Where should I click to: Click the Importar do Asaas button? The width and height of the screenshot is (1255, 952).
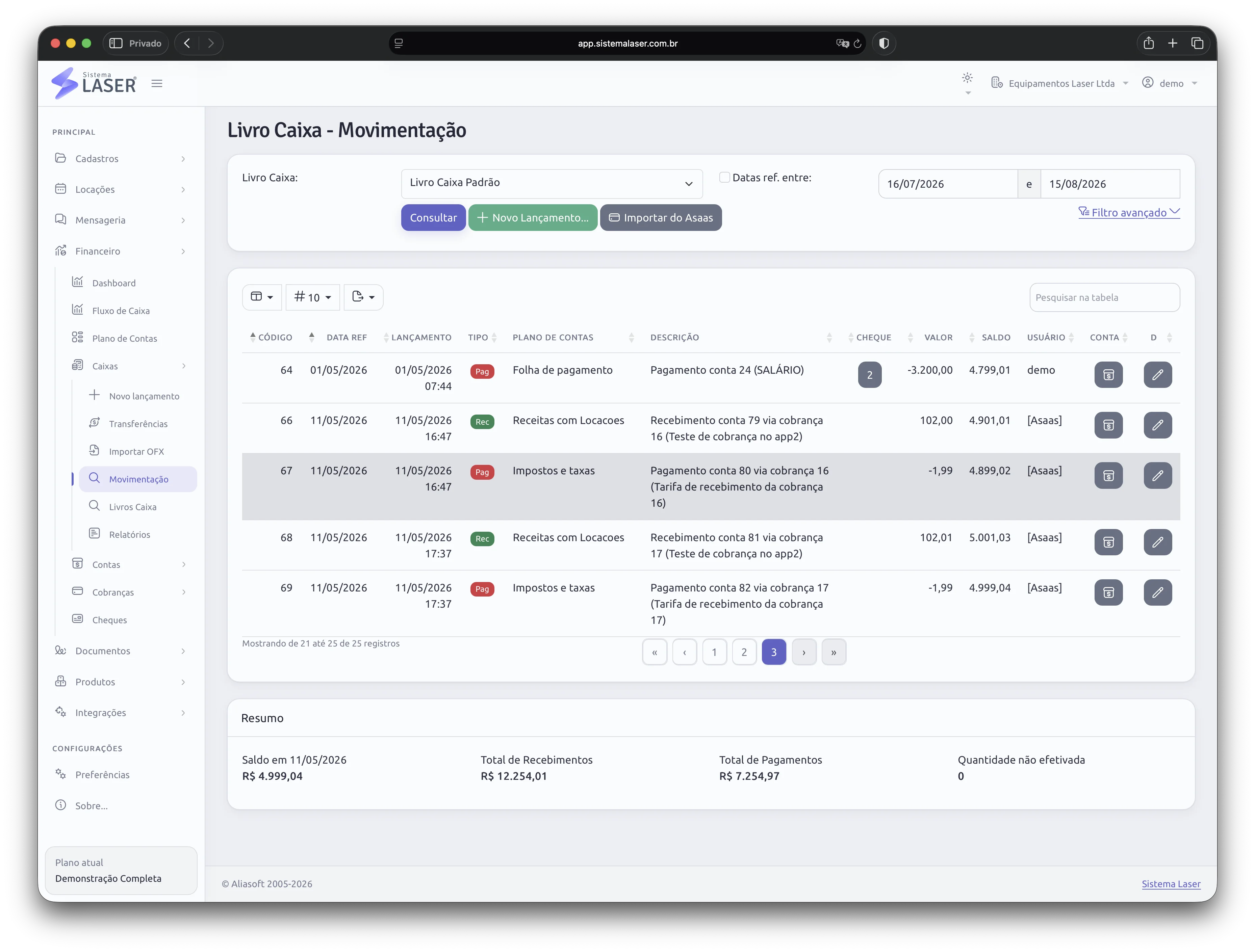(x=660, y=218)
